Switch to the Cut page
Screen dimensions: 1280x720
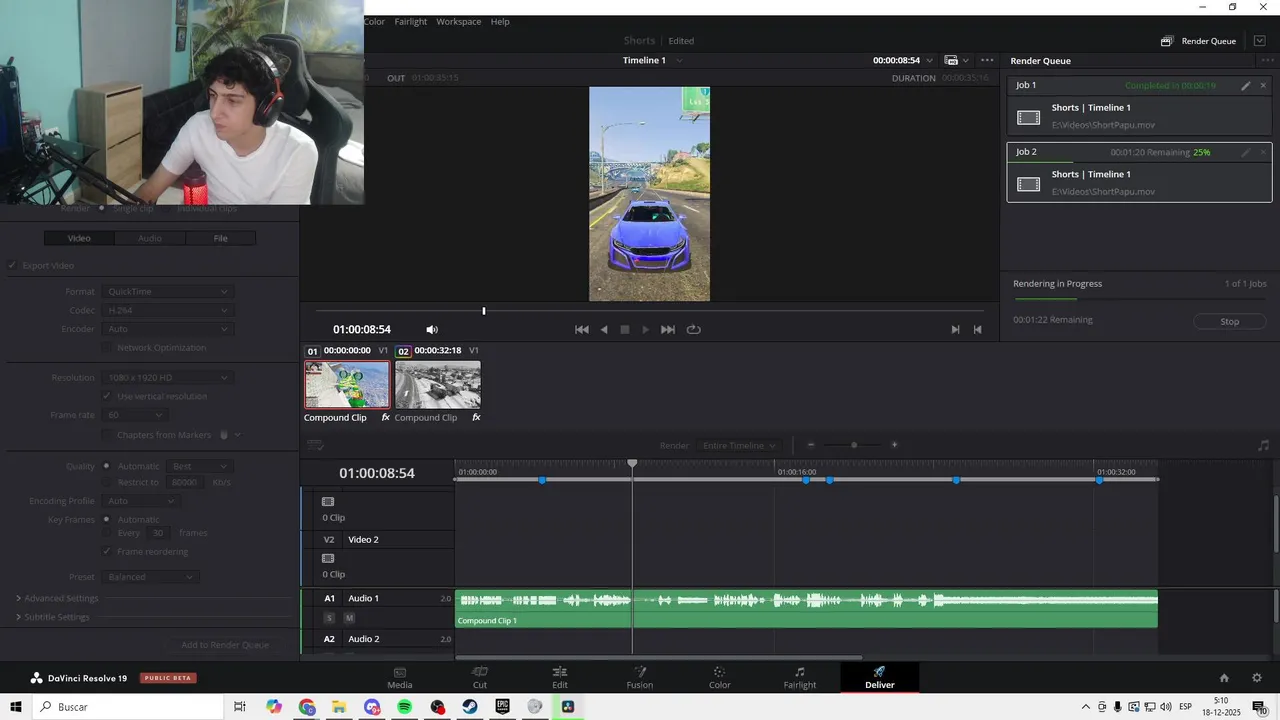[x=480, y=677]
